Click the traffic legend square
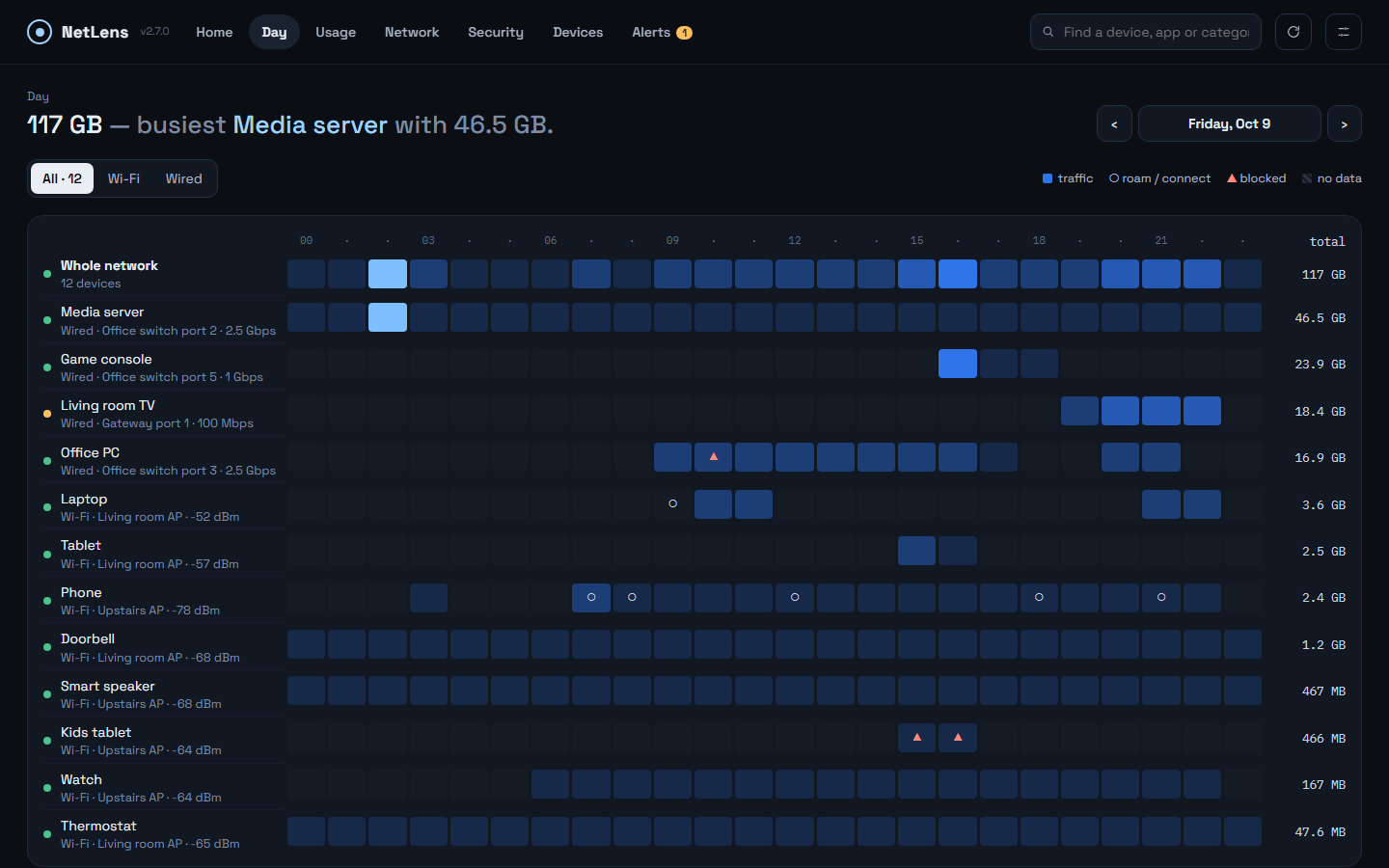 click(1048, 178)
